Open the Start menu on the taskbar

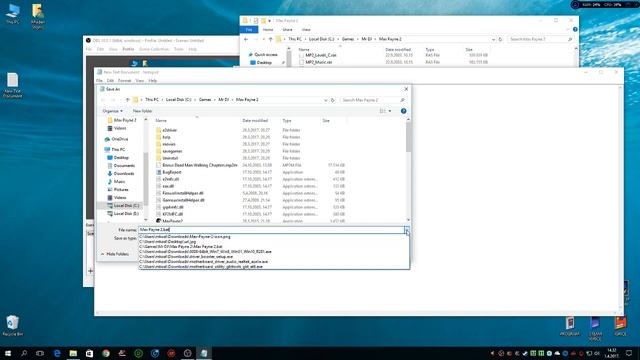click(8, 353)
